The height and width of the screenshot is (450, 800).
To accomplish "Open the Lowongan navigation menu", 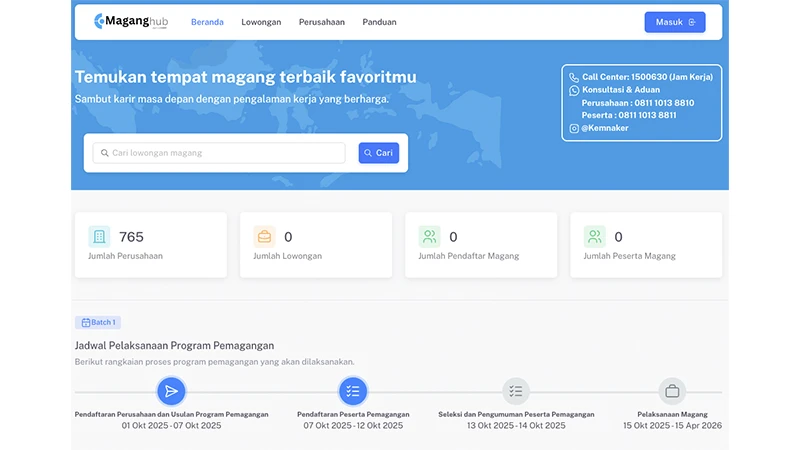I will pyautogui.click(x=261, y=22).
